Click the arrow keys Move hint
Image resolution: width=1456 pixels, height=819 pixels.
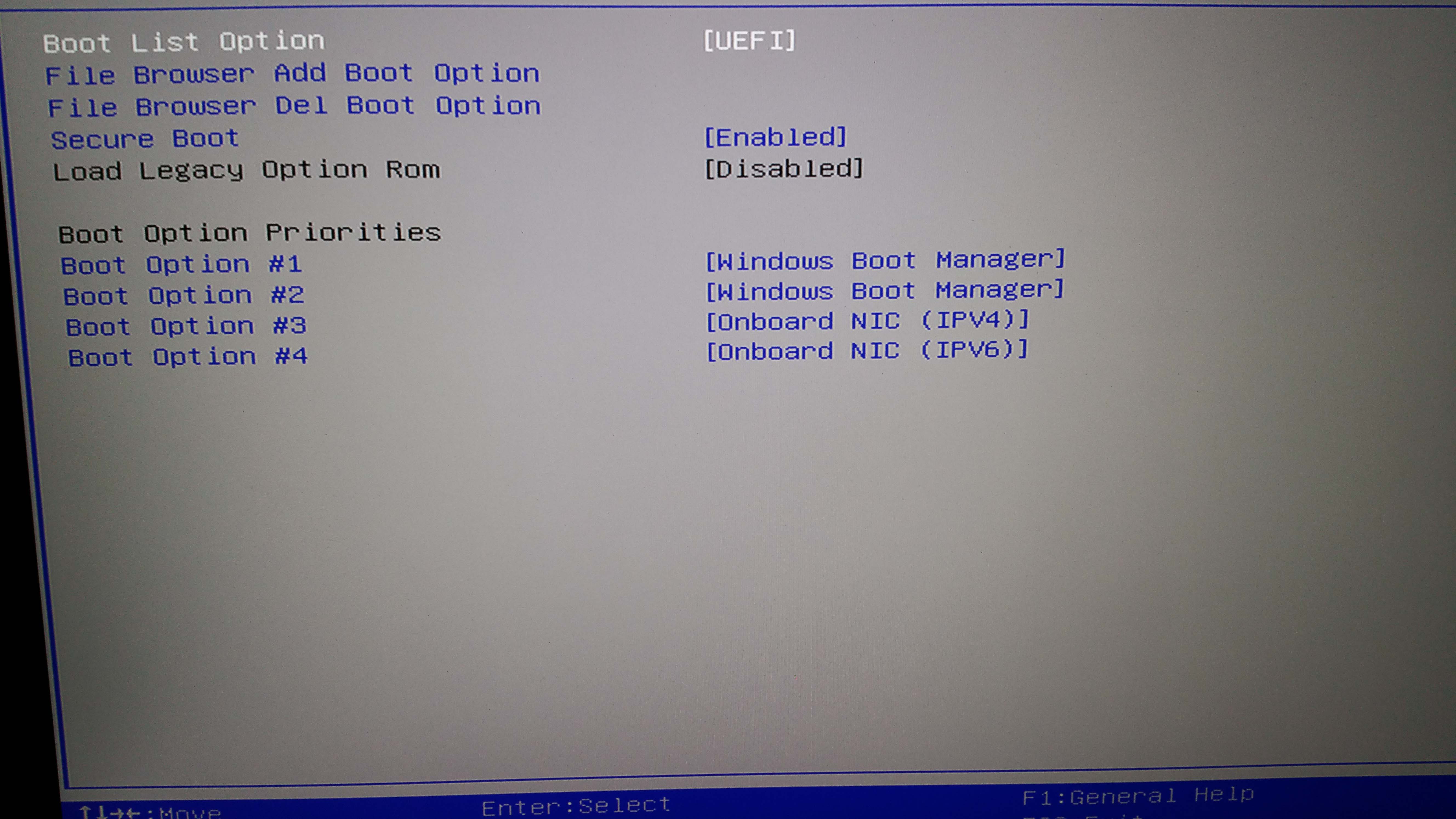point(150,812)
